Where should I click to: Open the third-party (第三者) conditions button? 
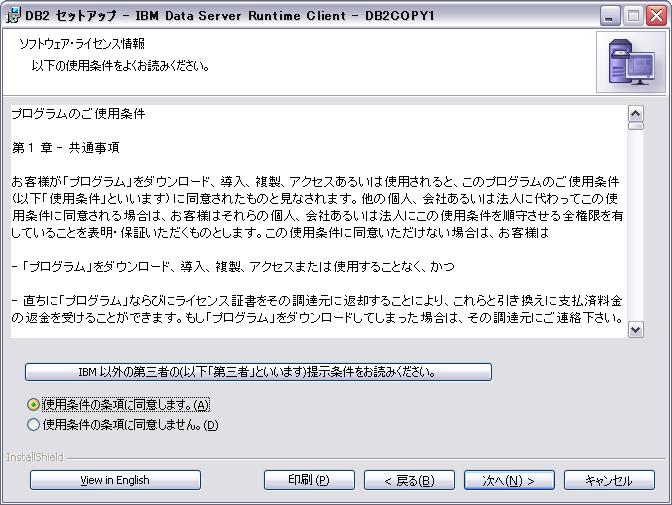(258, 372)
